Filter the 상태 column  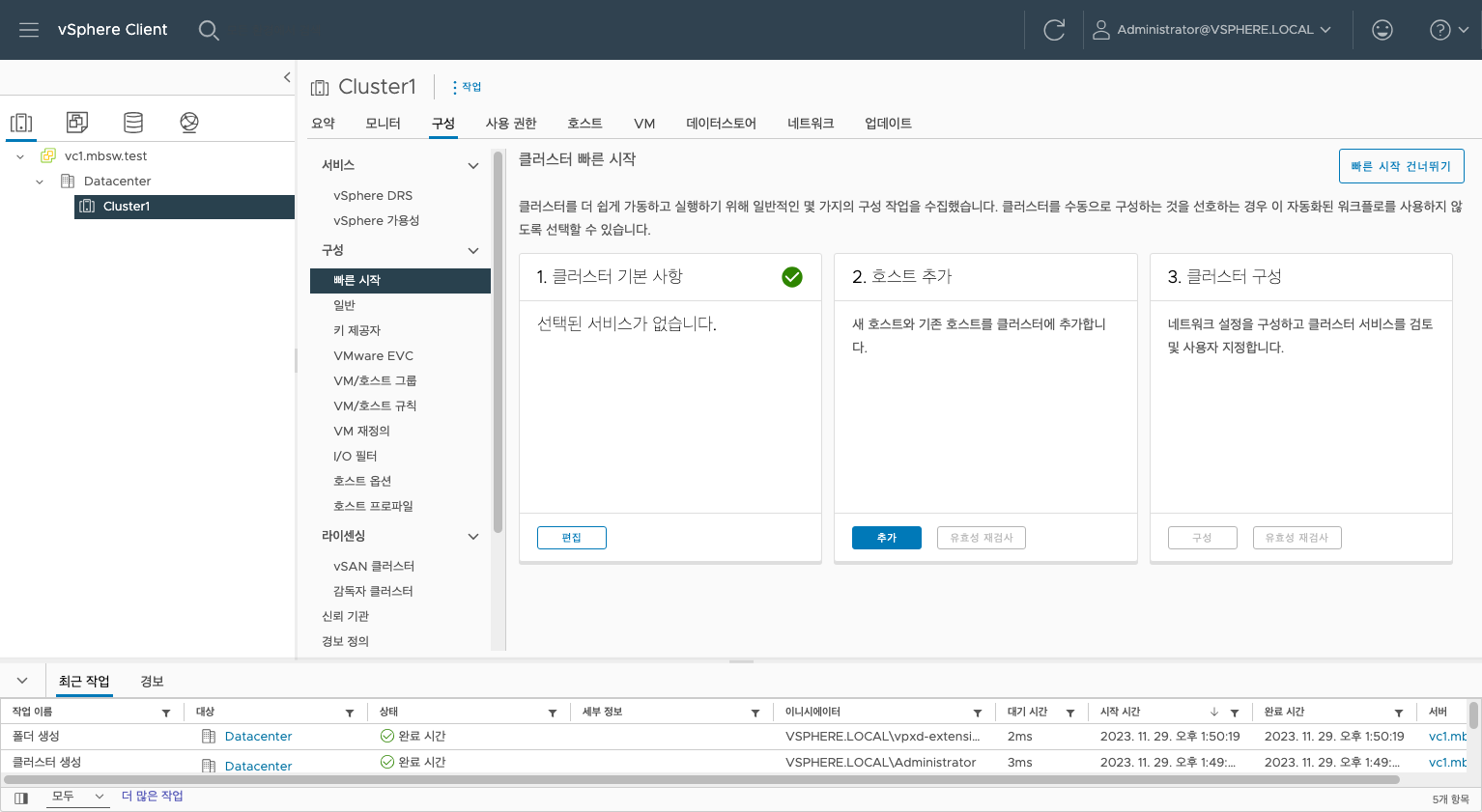553,713
